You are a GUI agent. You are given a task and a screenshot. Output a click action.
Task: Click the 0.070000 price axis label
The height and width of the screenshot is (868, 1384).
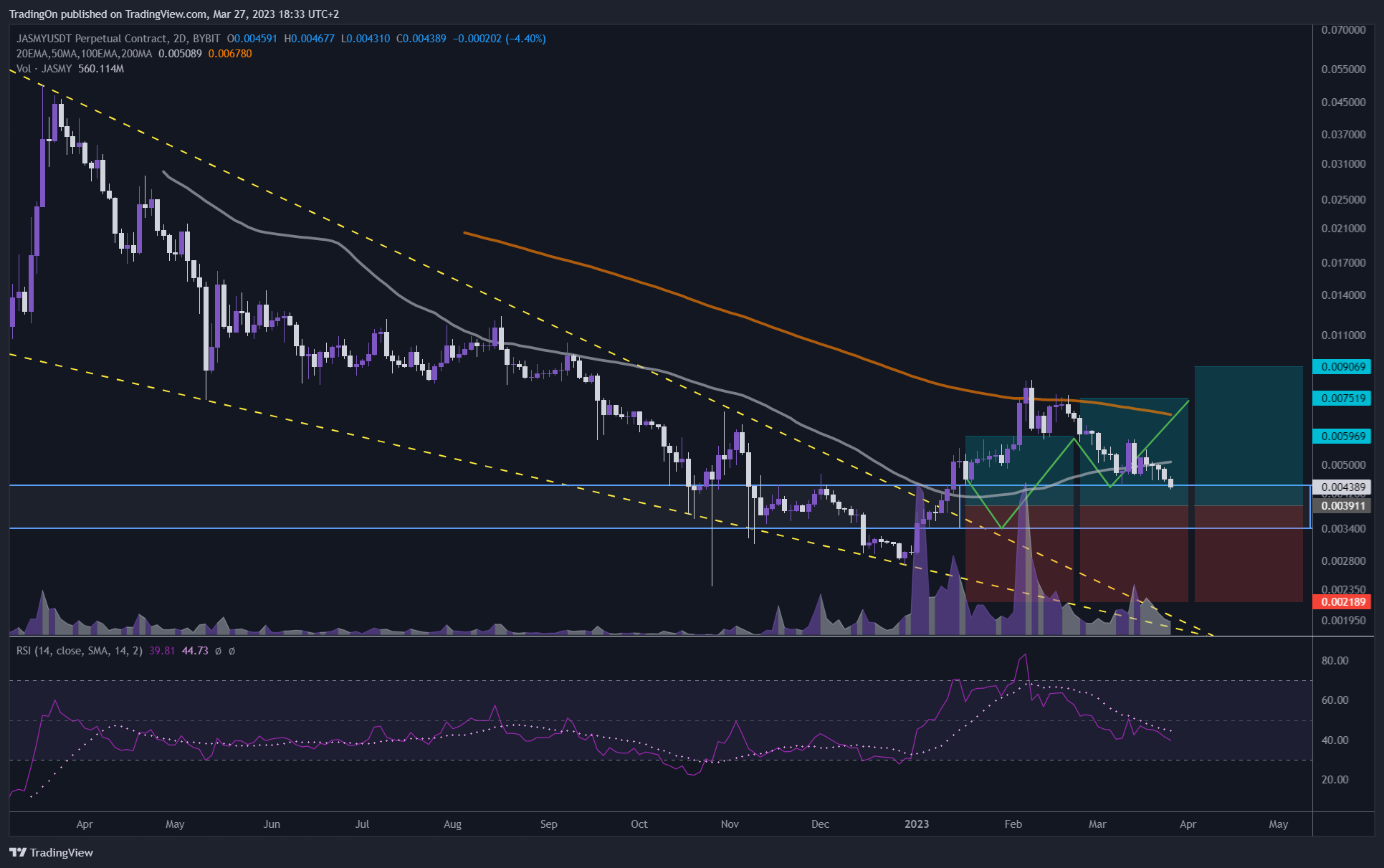pos(1343,30)
